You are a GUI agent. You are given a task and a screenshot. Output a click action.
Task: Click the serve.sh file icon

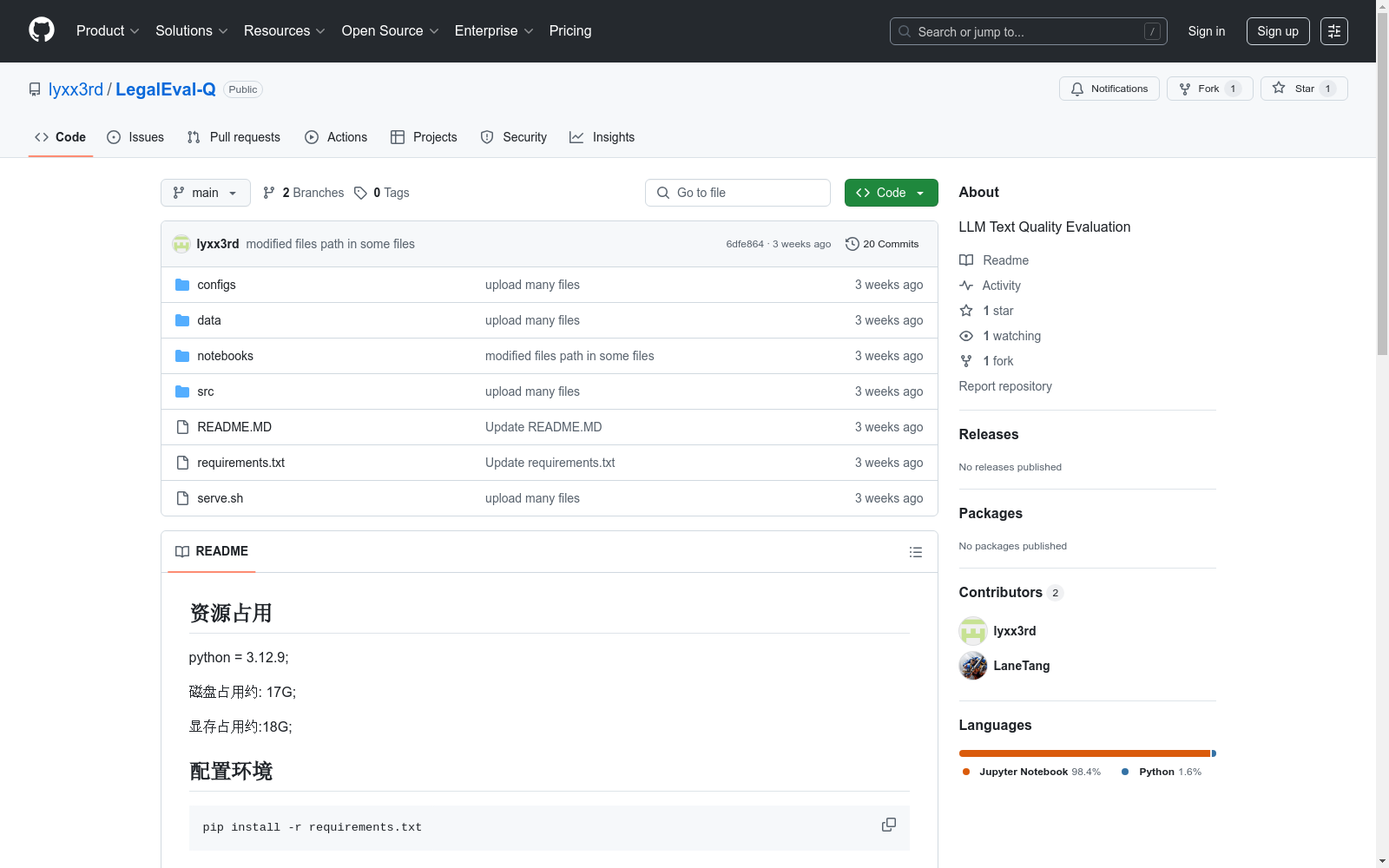[182, 498]
